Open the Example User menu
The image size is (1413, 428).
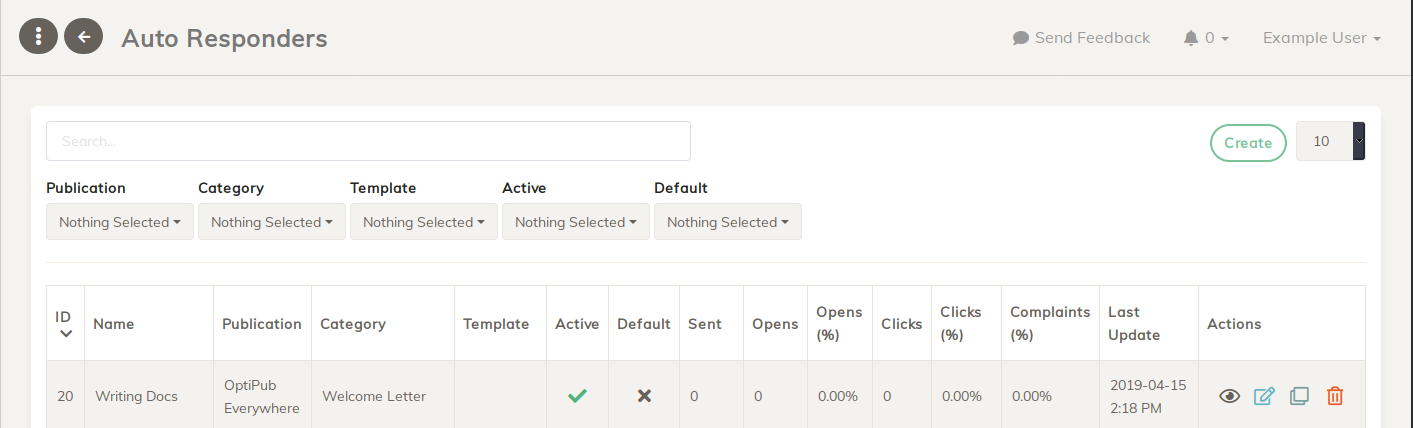coord(1321,38)
